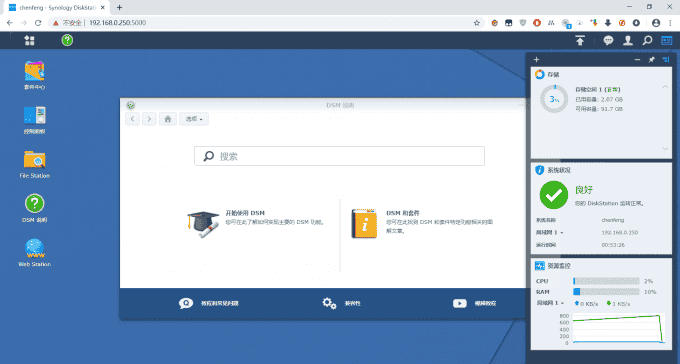680x364 pixels.
Task: Open the notifications speech bubble icon
Action: (608, 40)
